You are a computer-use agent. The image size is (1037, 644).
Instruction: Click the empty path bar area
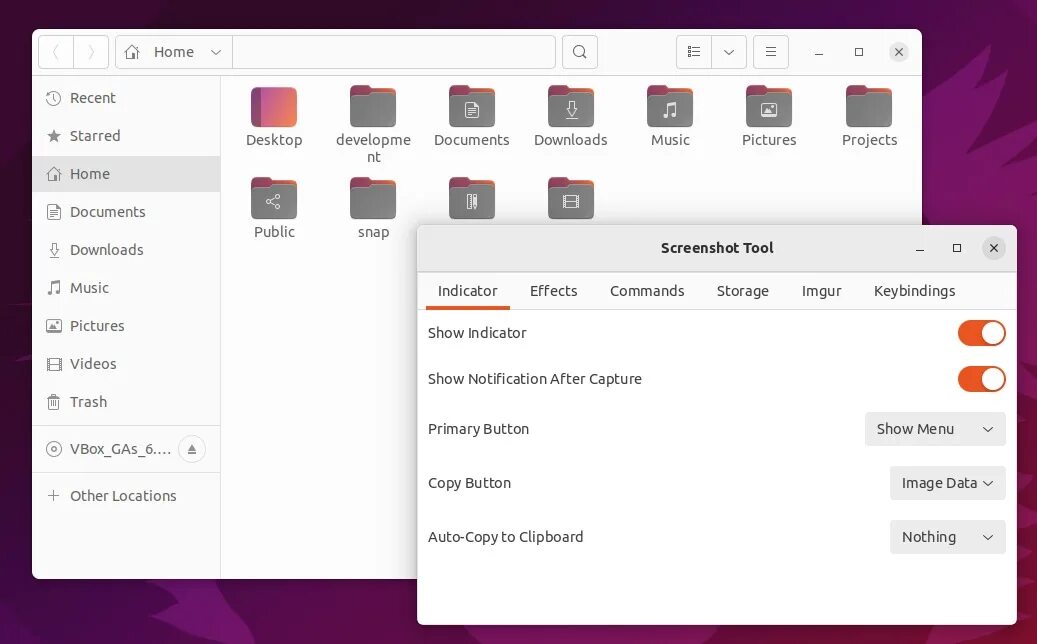coord(394,52)
